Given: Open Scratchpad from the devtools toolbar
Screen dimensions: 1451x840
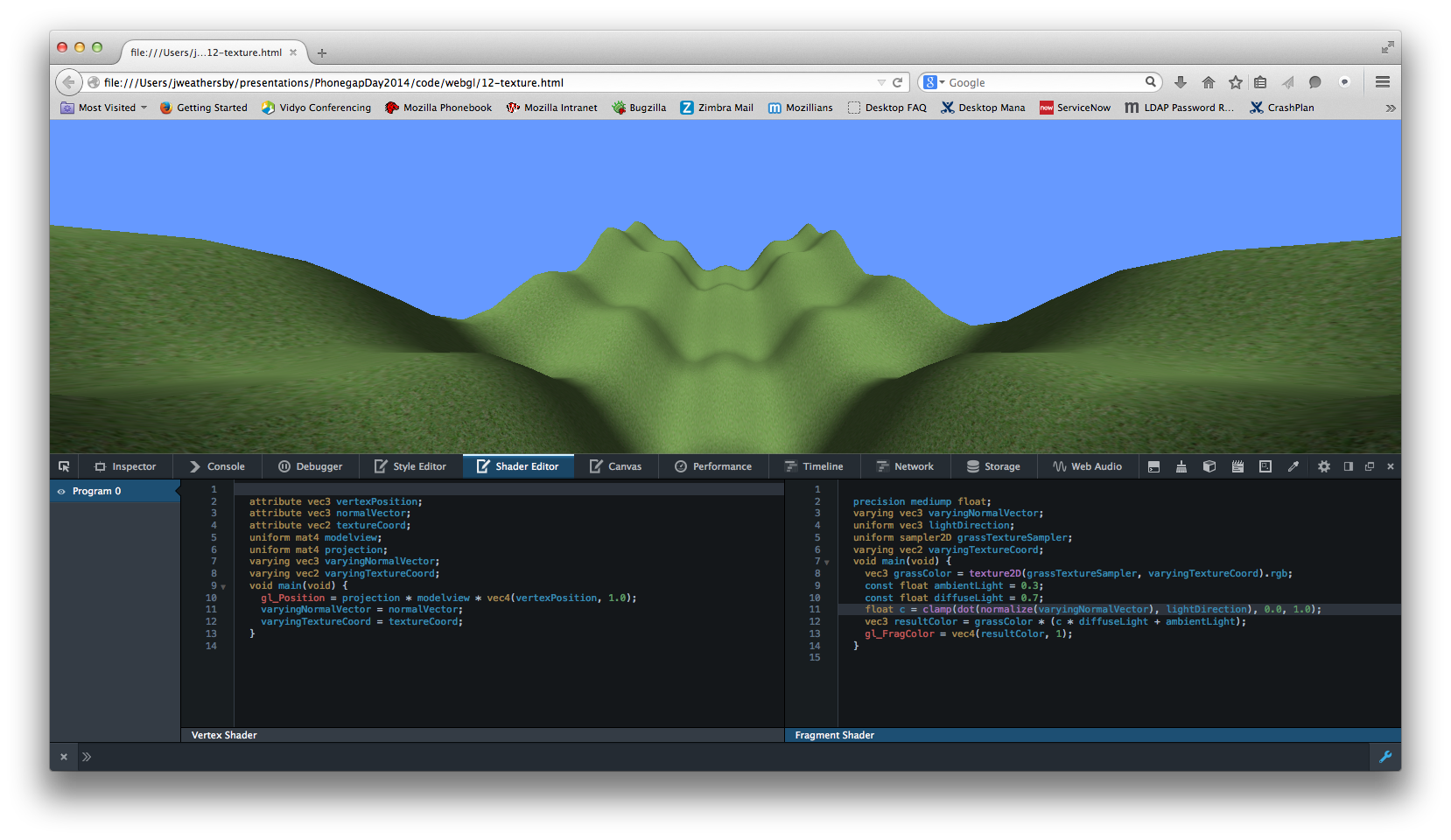Looking at the screenshot, I should click(1237, 466).
